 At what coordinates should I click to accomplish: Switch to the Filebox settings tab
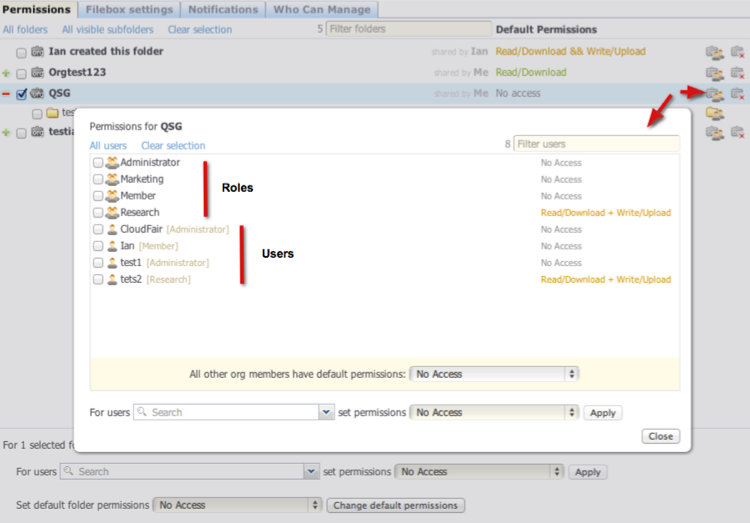pyautogui.click(x=128, y=9)
